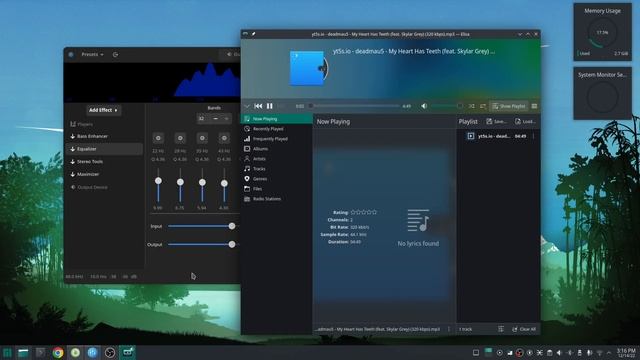Browse Tracks in Elisa sidebar
Image resolution: width=640 pixels, height=360 pixels.
tap(277, 169)
